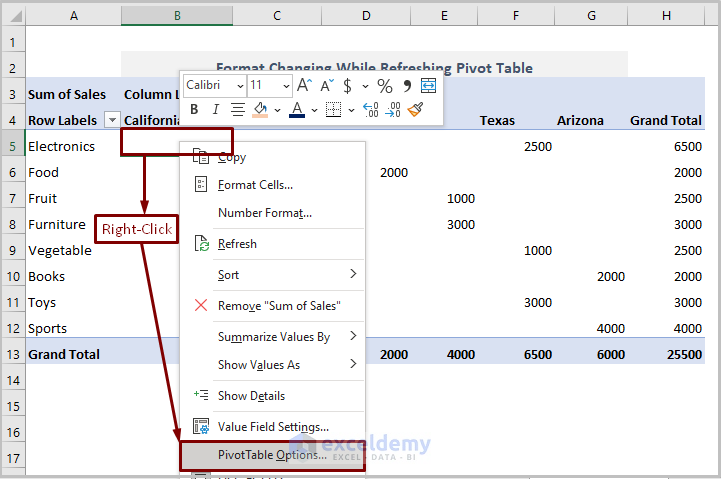Click the Borders icon
The height and width of the screenshot is (479, 721).
333,109
